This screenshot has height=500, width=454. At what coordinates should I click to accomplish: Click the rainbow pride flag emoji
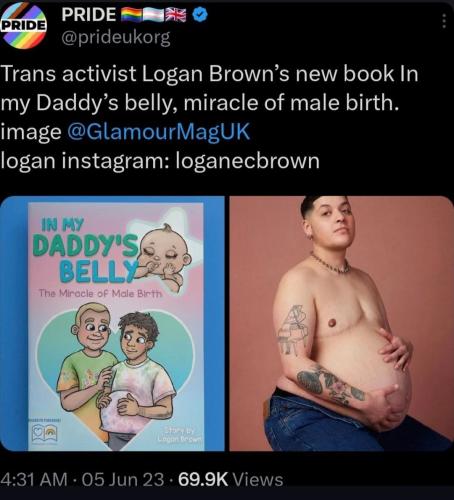(132, 15)
